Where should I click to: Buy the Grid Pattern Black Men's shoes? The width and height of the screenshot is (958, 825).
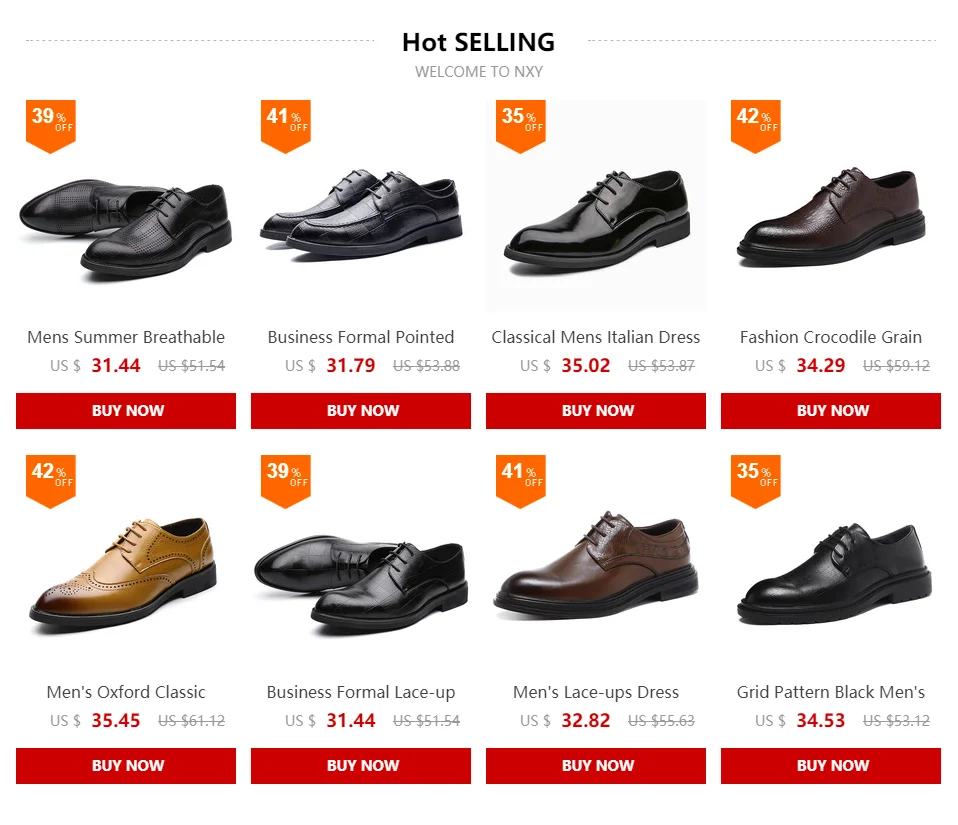click(831, 766)
